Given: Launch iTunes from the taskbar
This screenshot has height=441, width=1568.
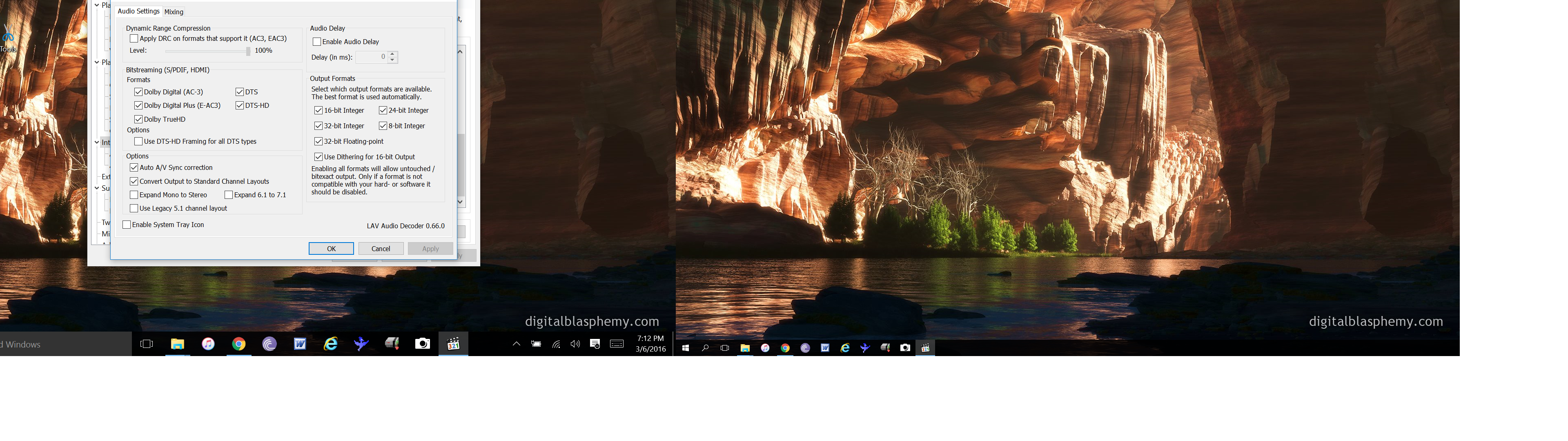Looking at the screenshot, I should (x=208, y=344).
